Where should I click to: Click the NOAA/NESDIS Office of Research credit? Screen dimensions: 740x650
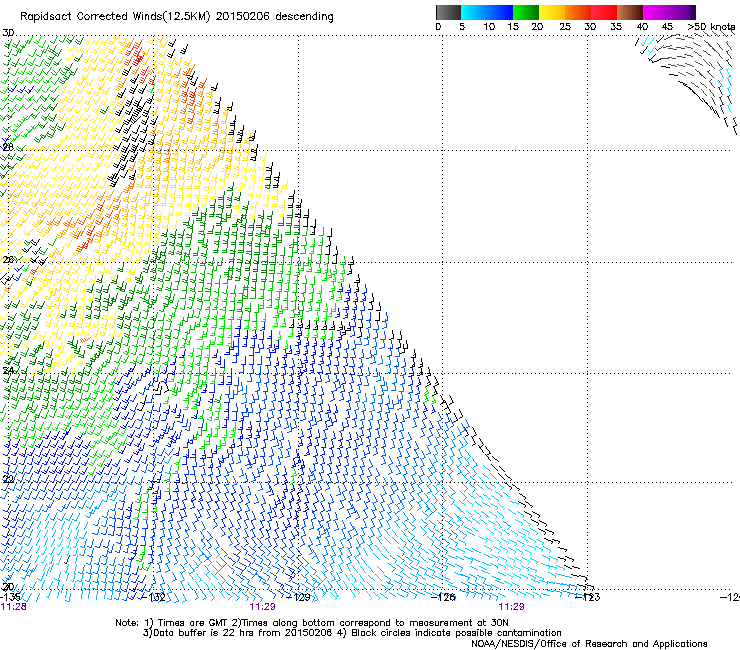click(589, 644)
